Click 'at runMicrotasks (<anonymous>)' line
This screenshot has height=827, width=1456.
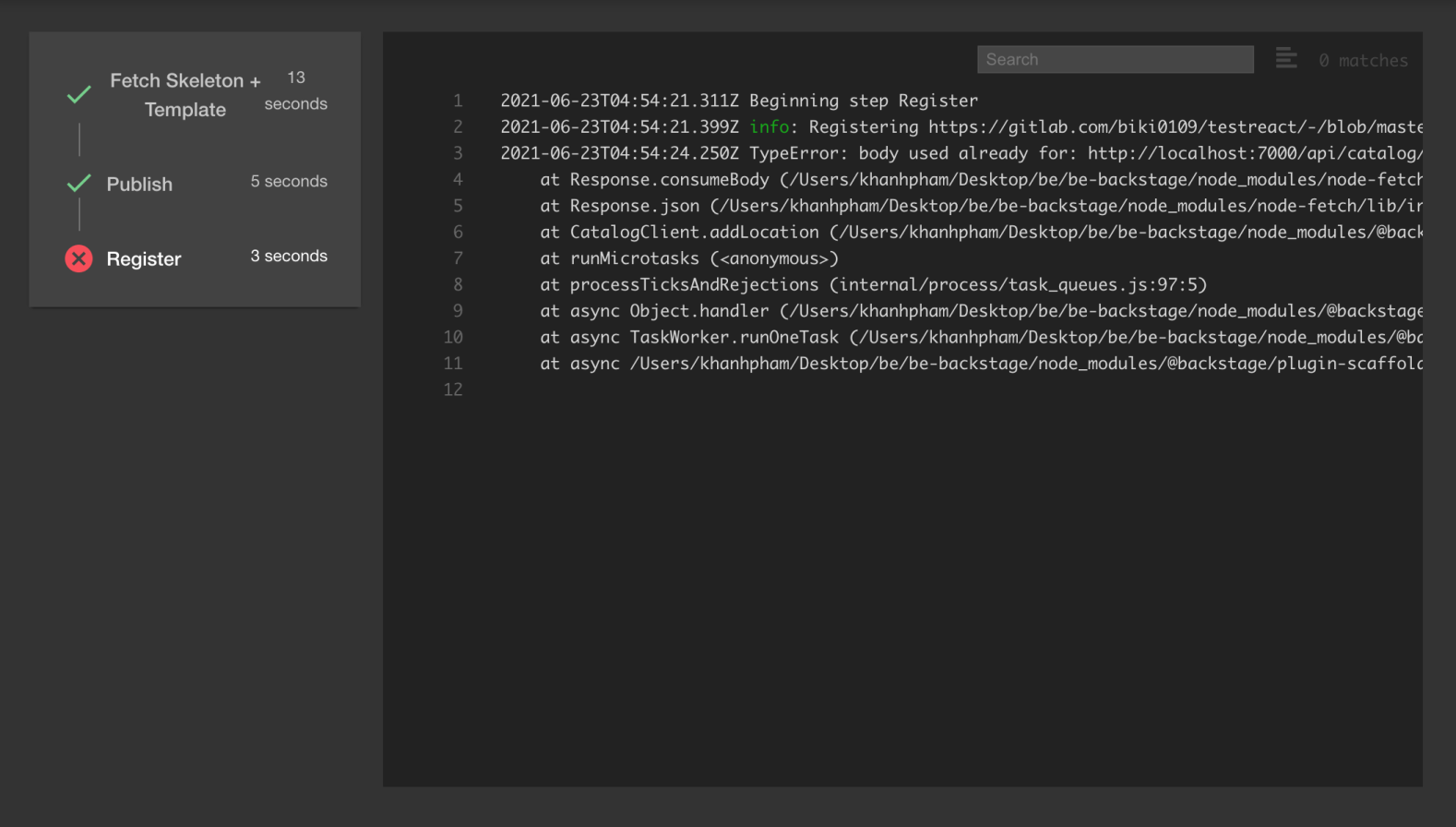[x=689, y=258]
